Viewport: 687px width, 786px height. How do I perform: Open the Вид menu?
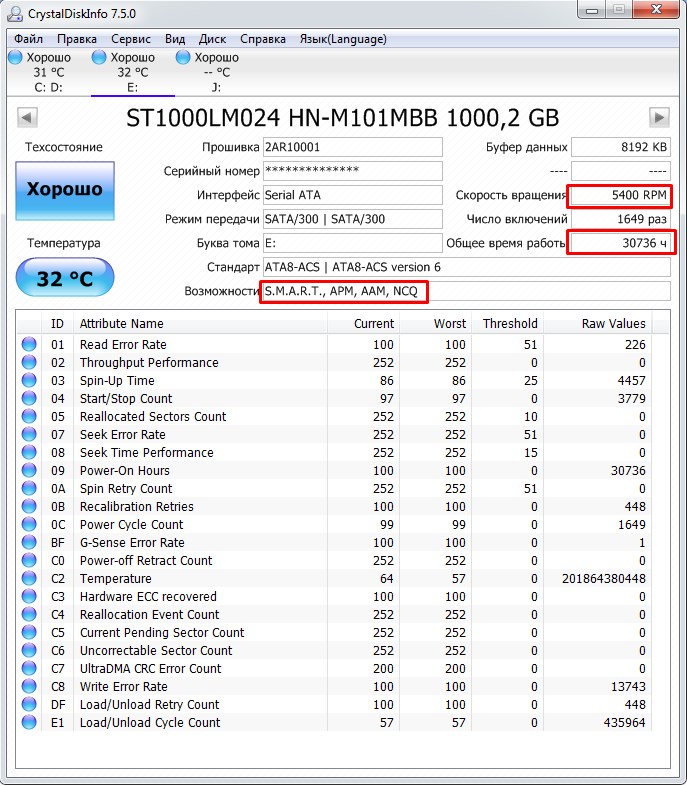tap(175, 39)
